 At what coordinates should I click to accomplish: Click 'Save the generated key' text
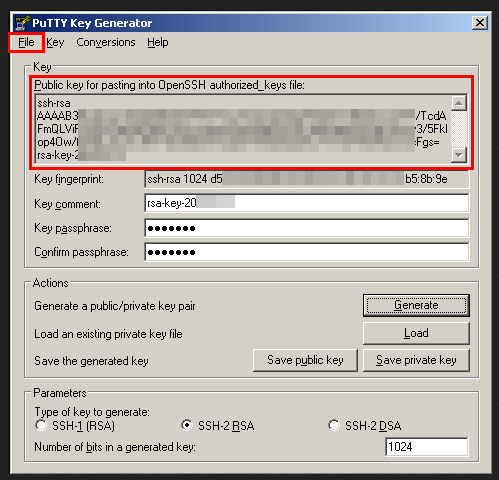(91, 361)
